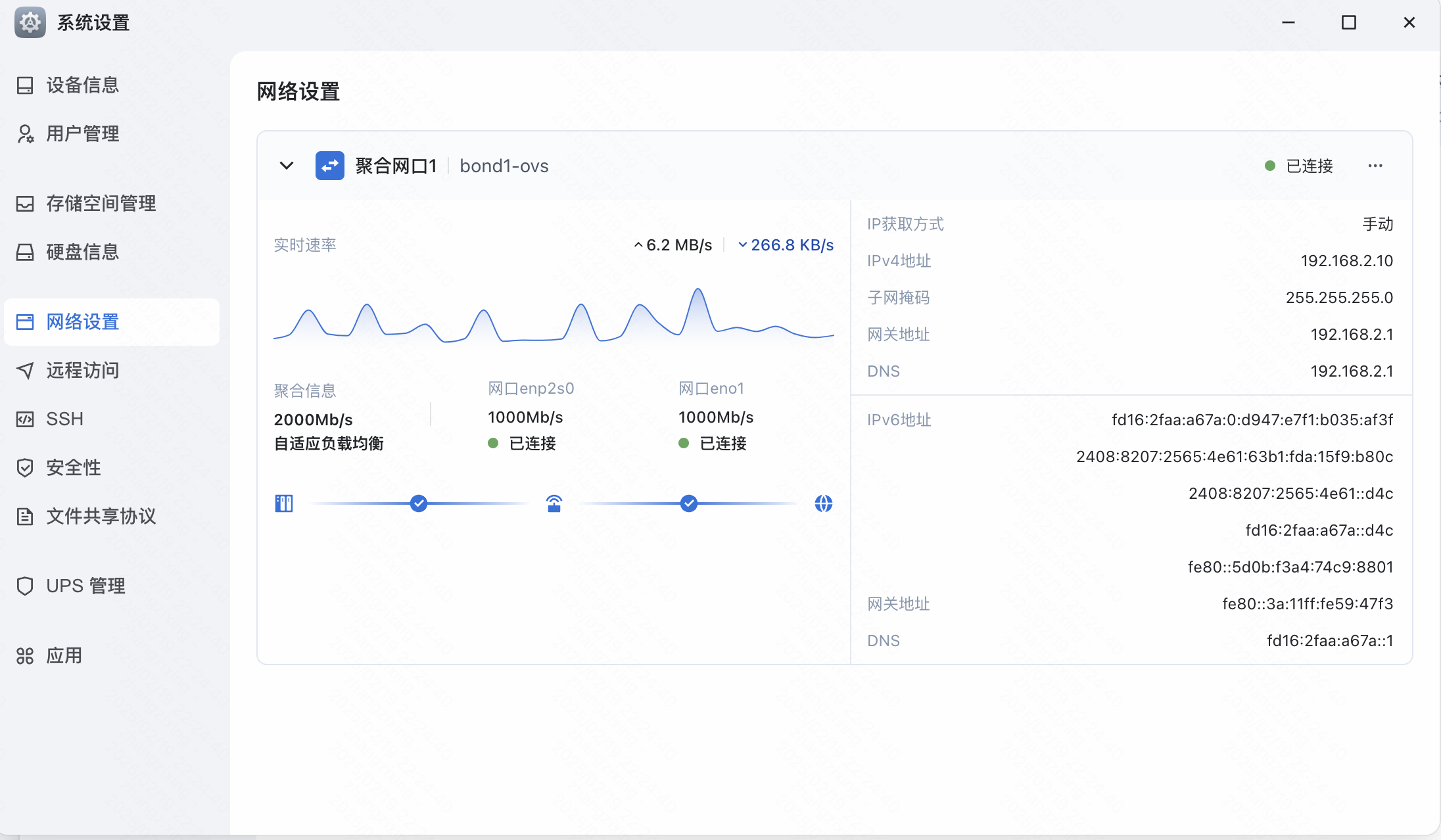Open the 设备信息 sidebar section
The width and height of the screenshot is (1441, 840).
(x=112, y=85)
